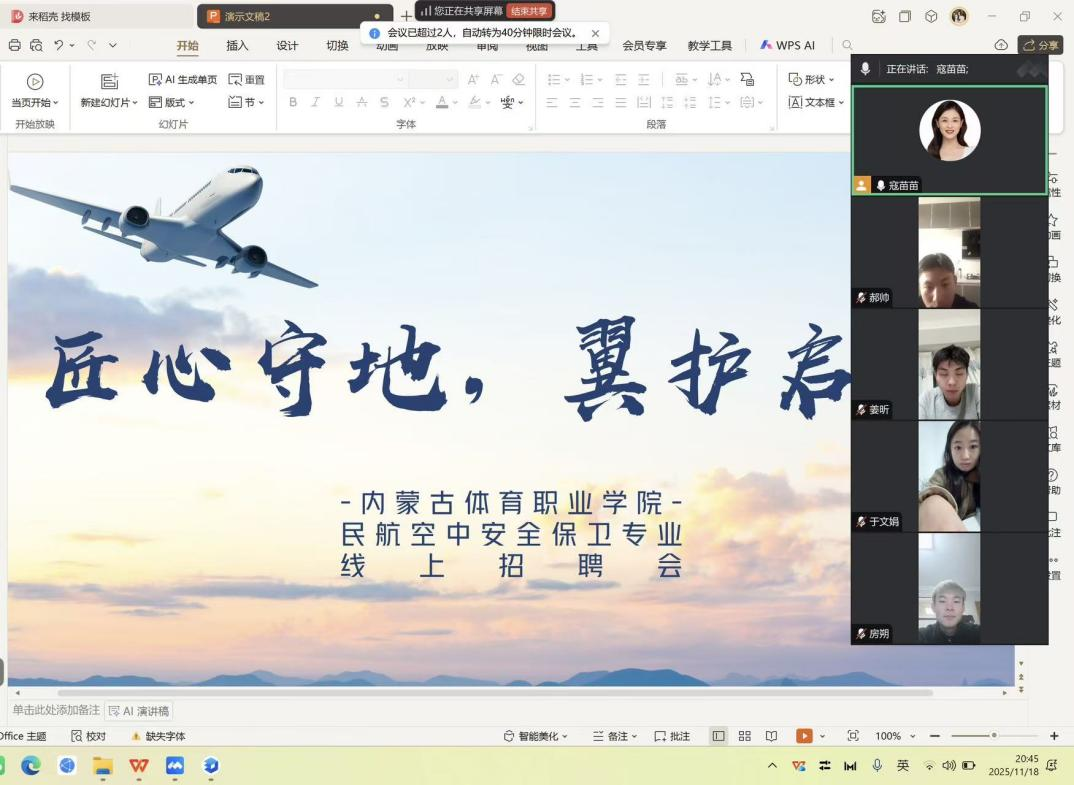Select 郝帅's video thumbnail
The height and width of the screenshot is (785, 1074).
(x=949, y=251)
